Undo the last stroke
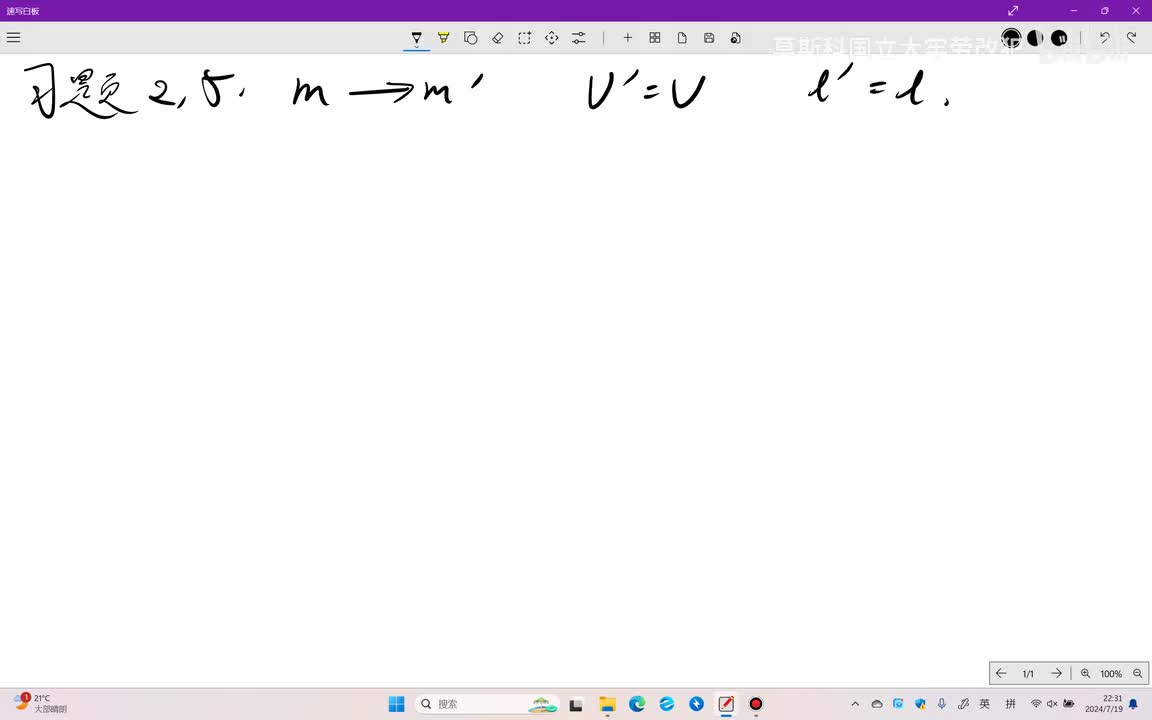 pos(1104,37)
